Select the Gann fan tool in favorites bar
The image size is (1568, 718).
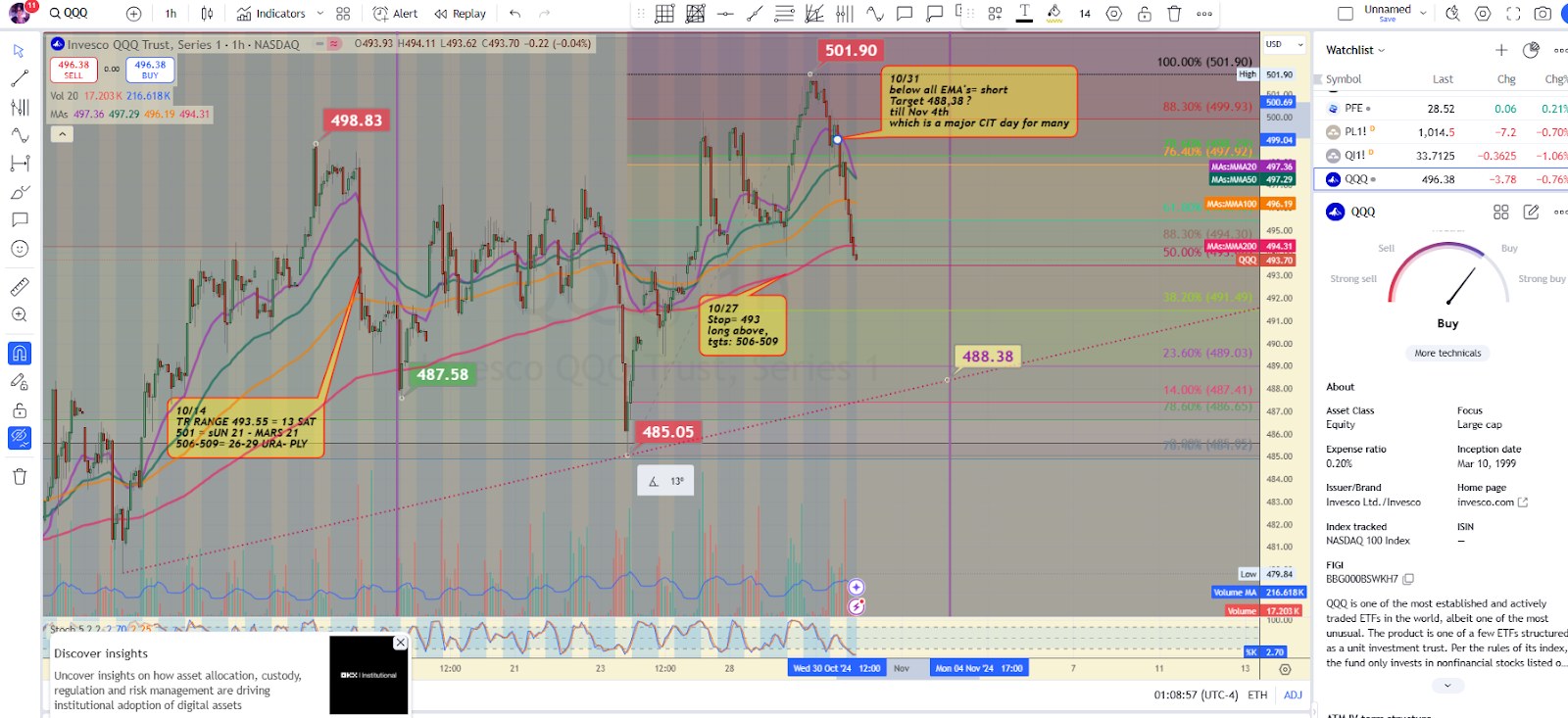coord(814,14)
